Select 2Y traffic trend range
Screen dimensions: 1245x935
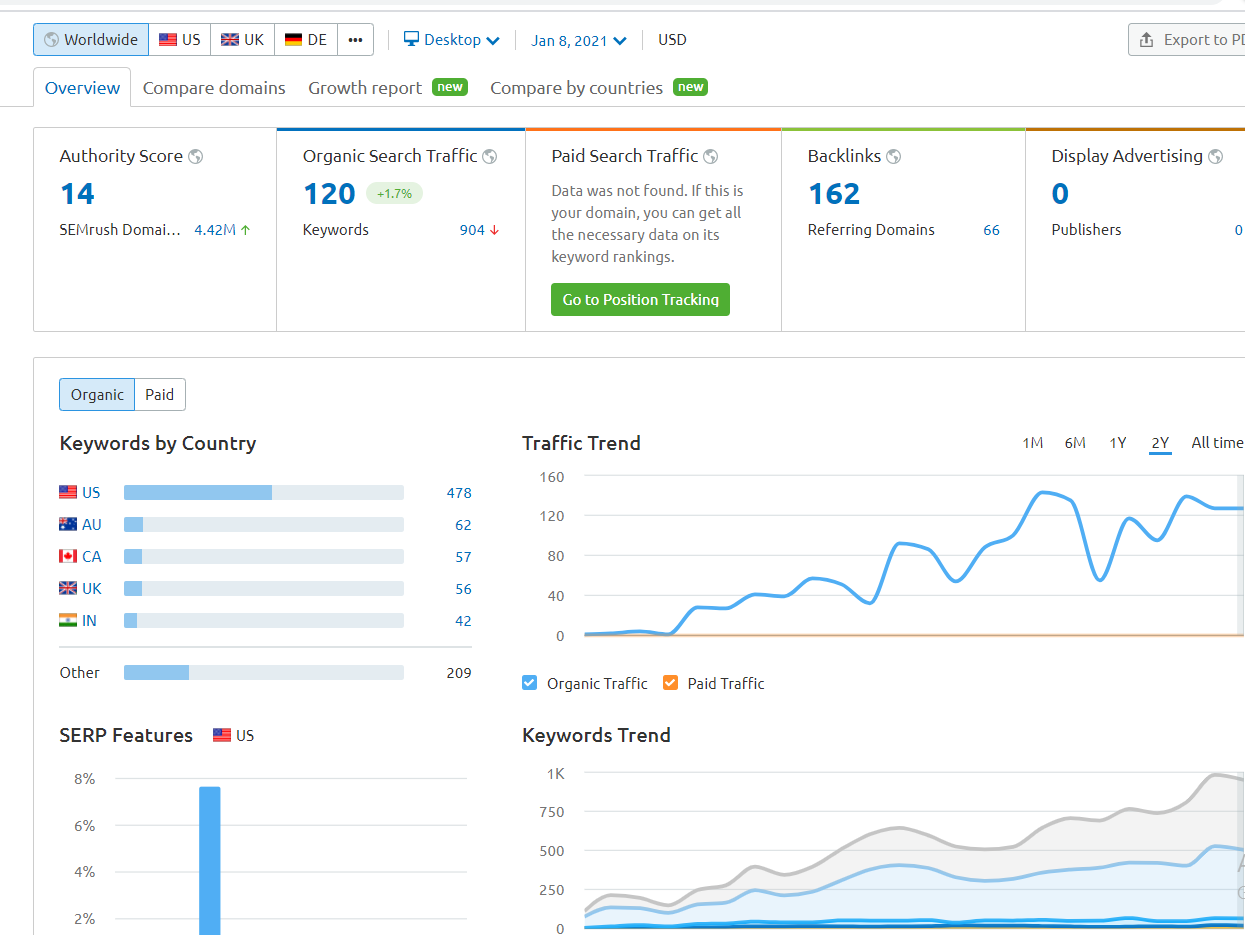[x=1160, y=443]
